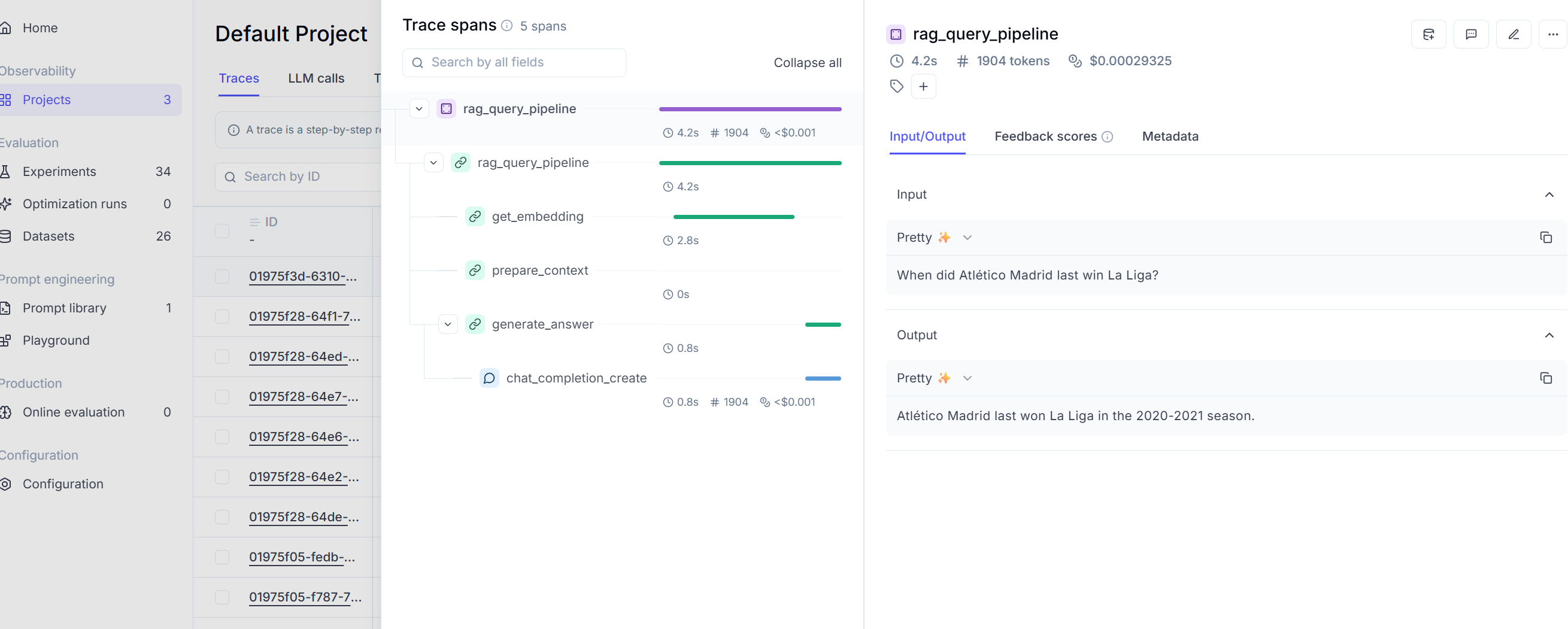Switch to the Traces tab
Image resolution: width=1568 pixels, height=629 pixels.
coord(239,78)
